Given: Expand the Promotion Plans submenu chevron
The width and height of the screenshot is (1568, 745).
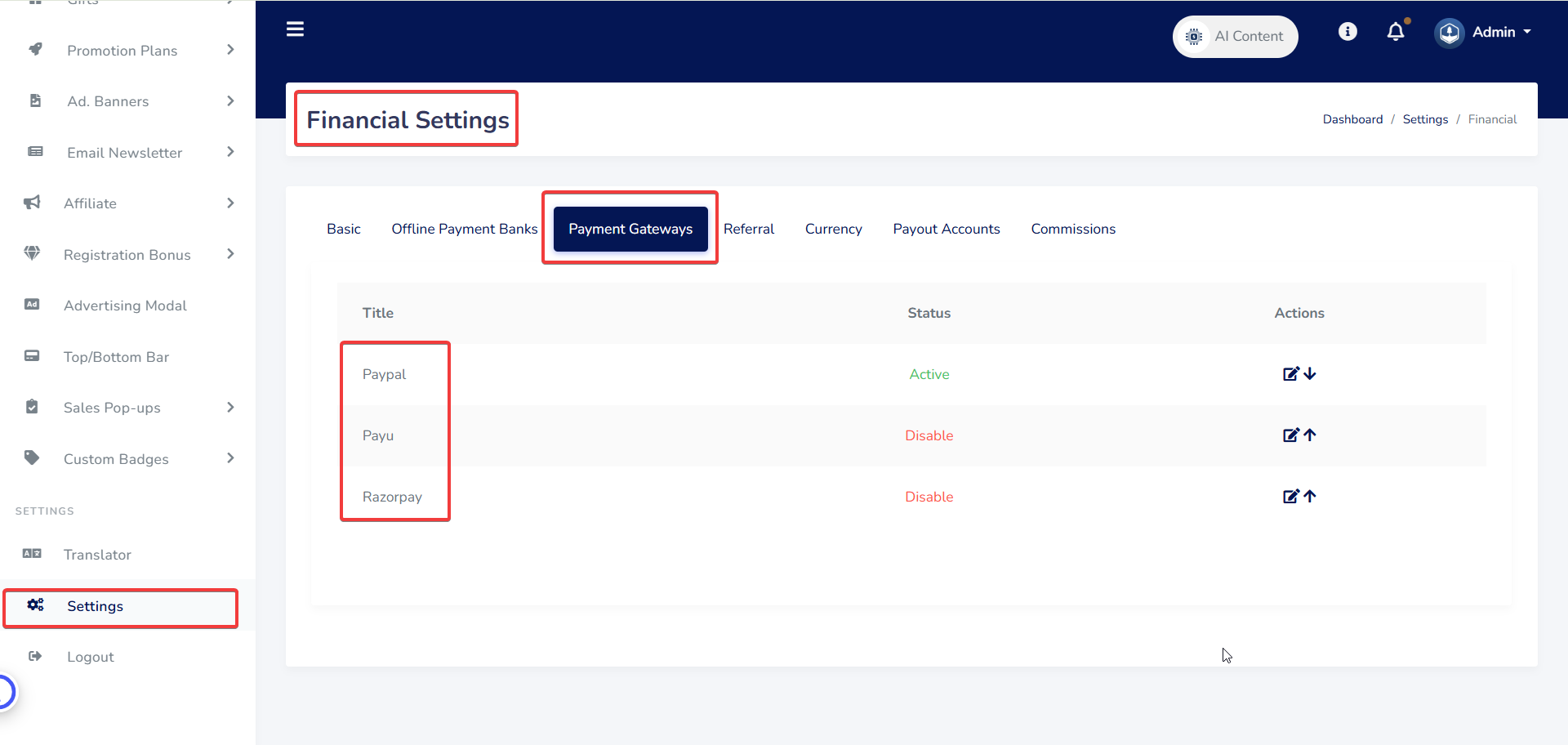Looking at the screenshot, I should [230, 50].
